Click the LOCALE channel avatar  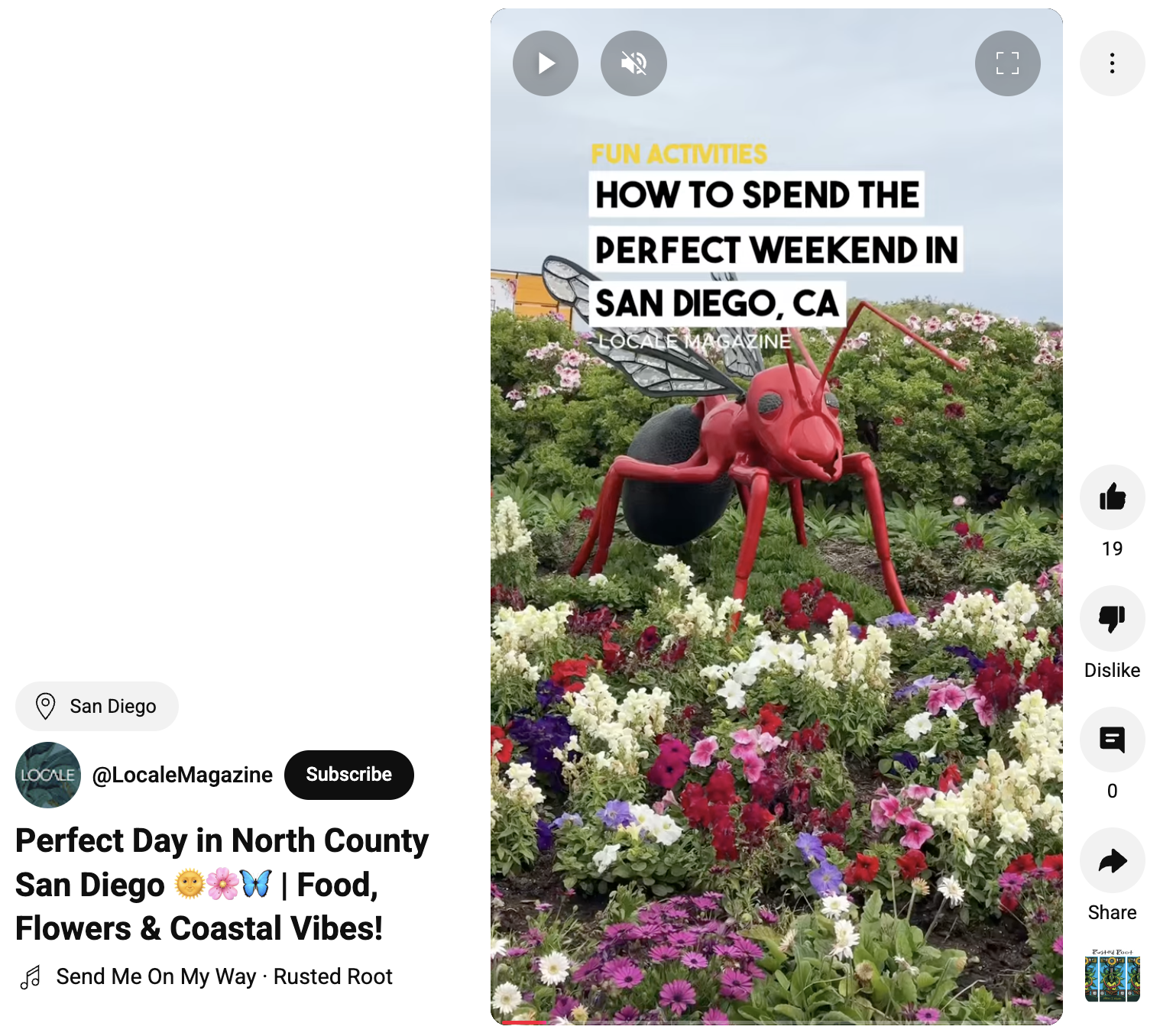(48, 775)
